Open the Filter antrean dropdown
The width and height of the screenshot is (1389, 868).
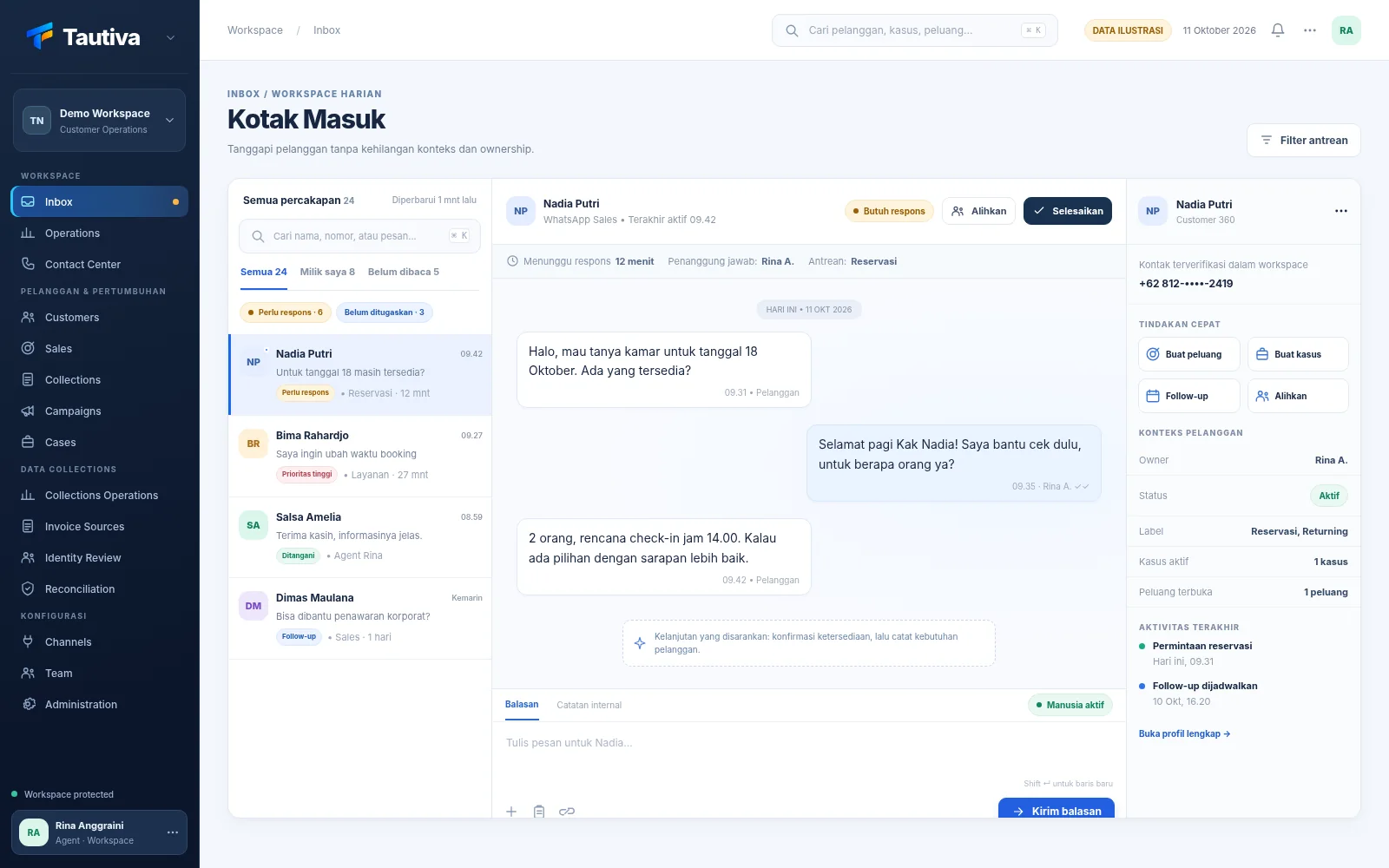[1304, 141]
